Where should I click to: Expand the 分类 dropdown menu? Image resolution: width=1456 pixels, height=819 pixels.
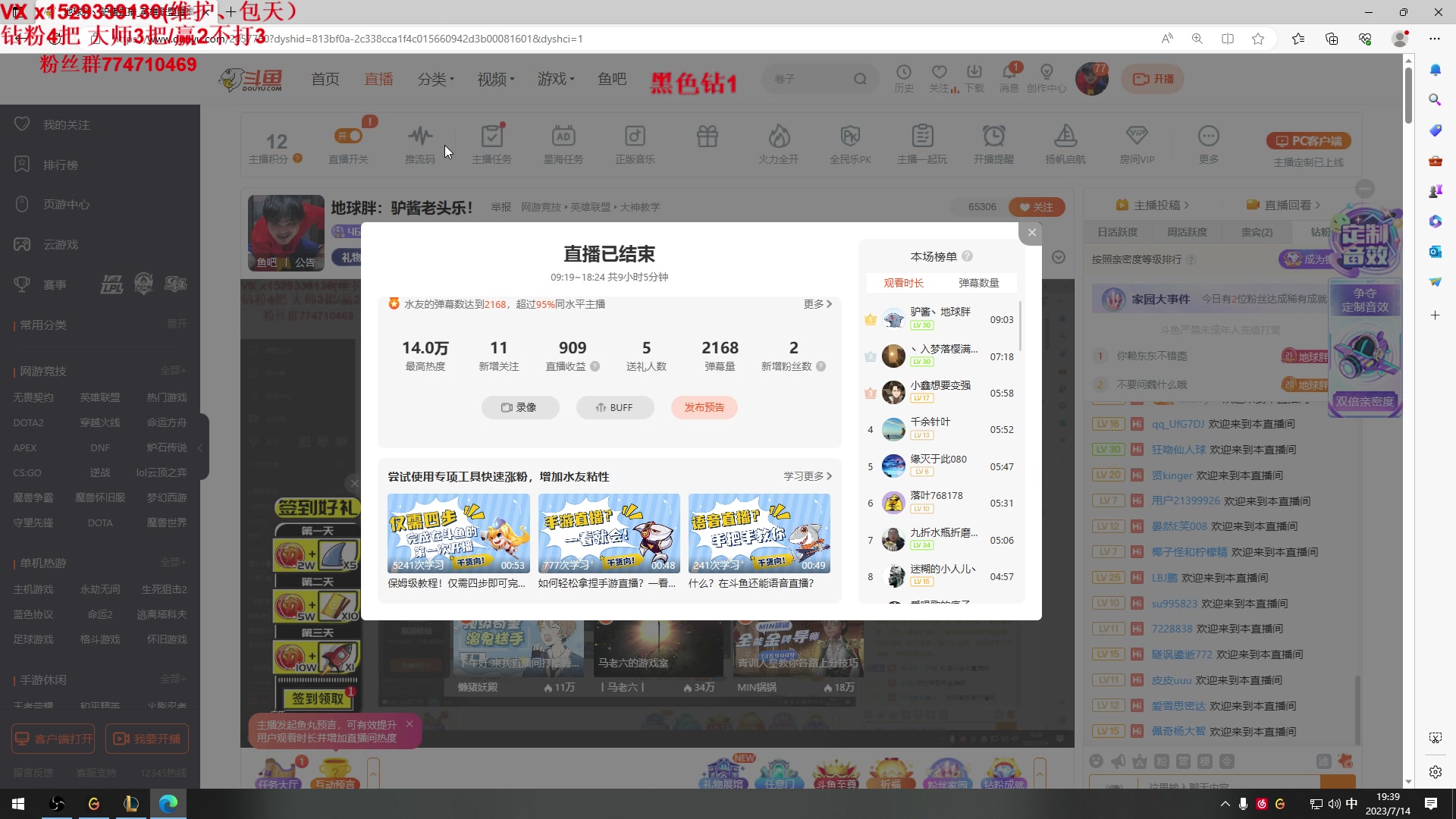click(435, 79)
